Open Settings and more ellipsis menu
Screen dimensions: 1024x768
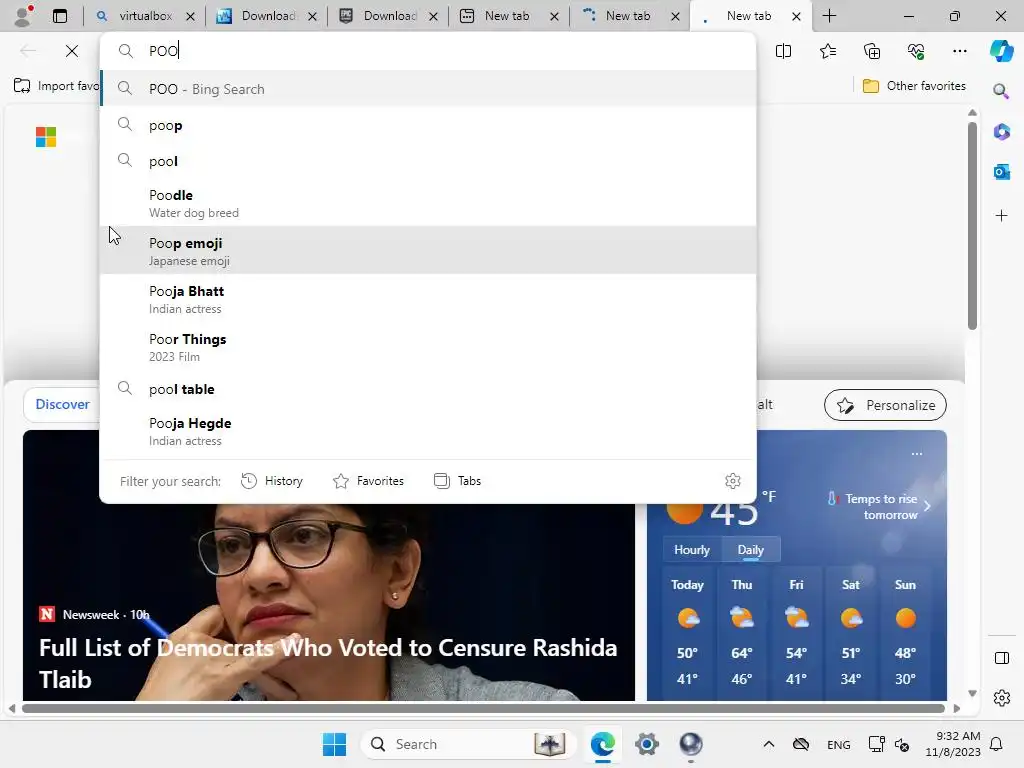coord(959,51)
